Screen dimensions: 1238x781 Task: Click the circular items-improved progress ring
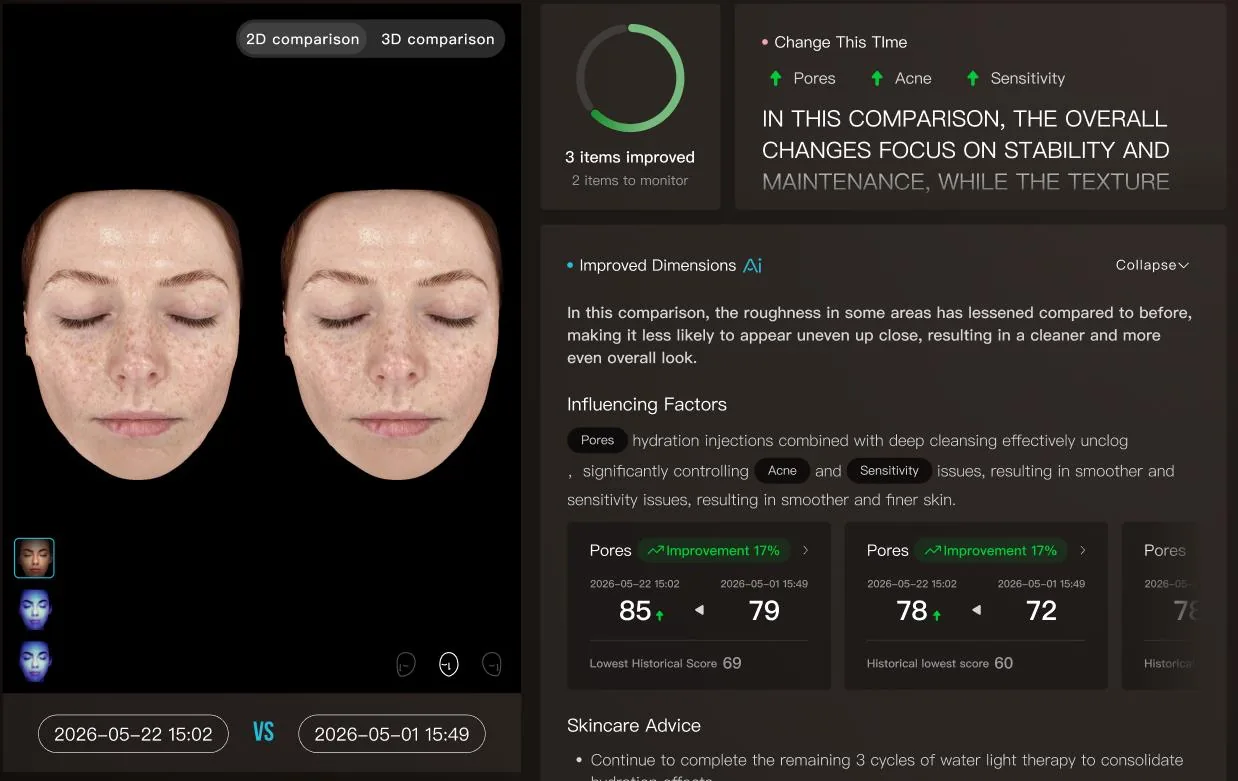click(x=630, y=78)
